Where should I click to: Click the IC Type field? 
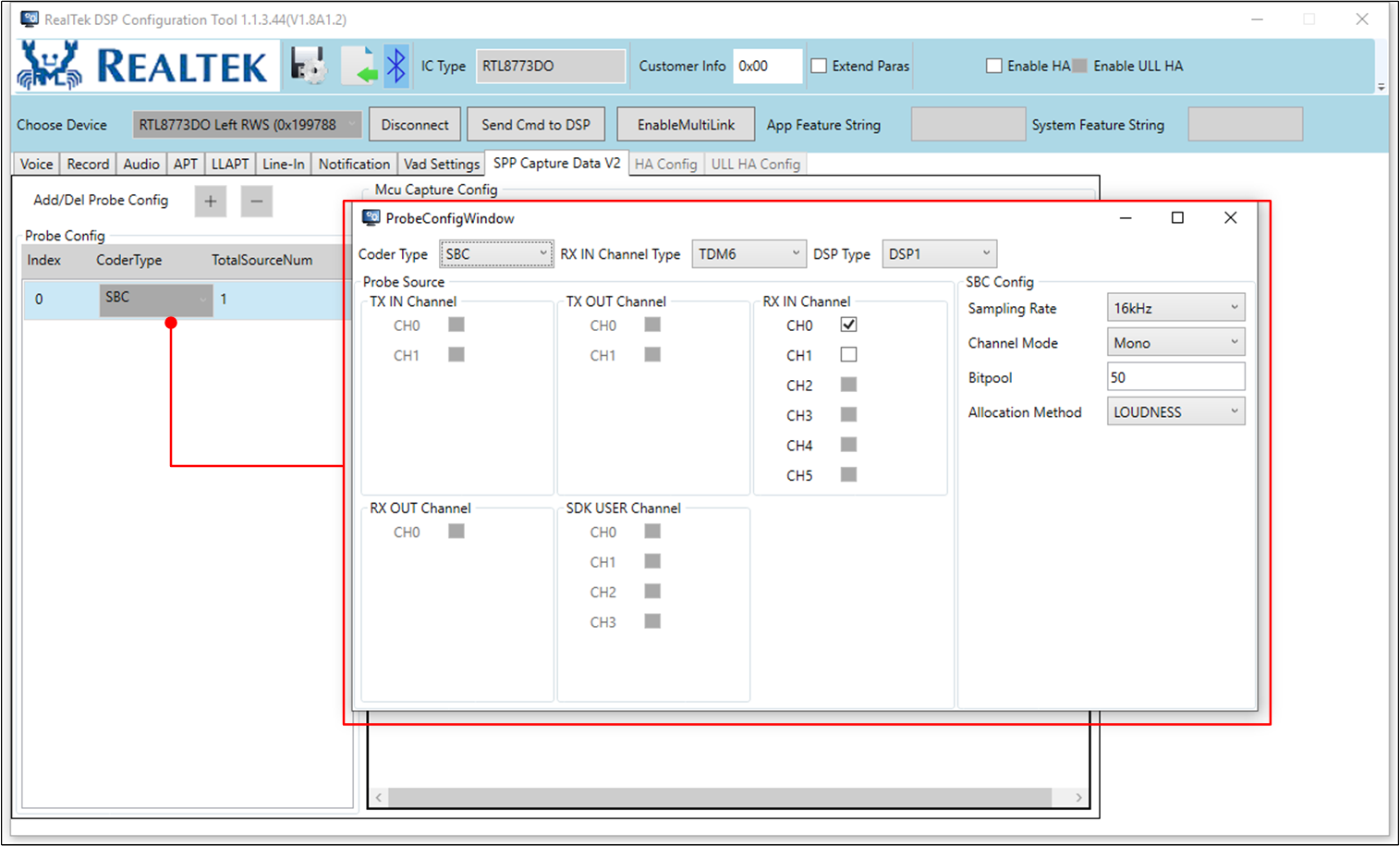point(551,66)
